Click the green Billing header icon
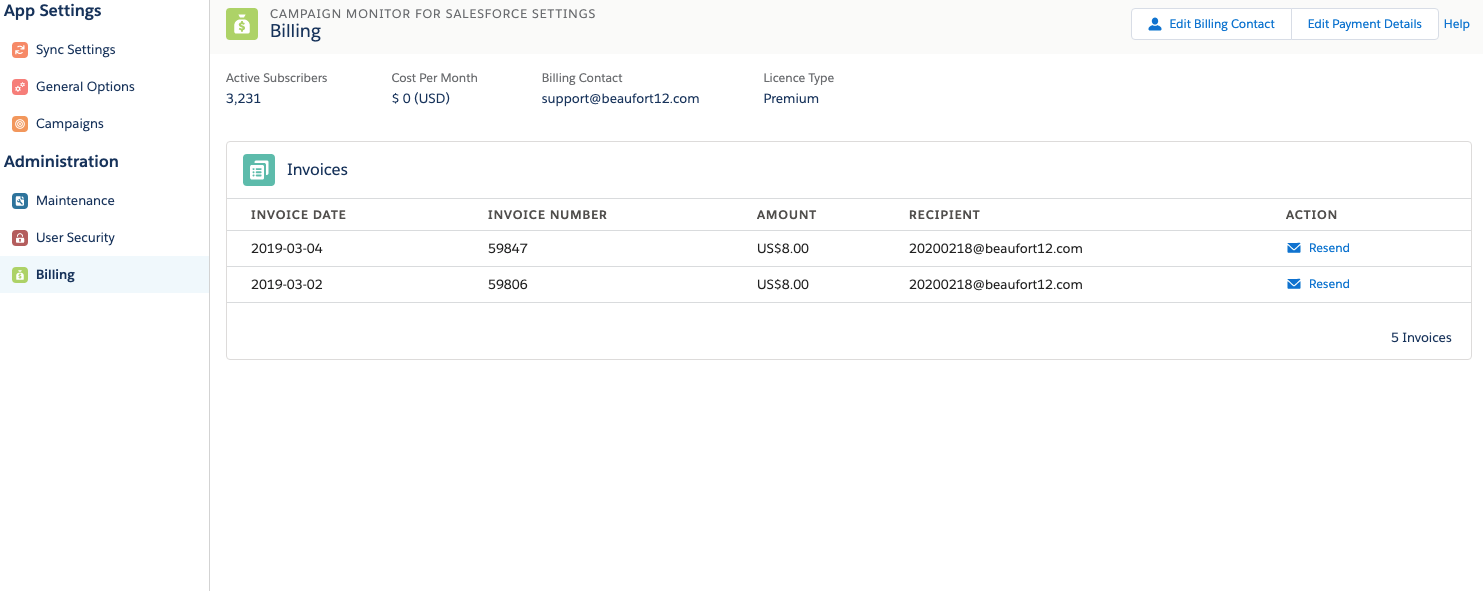Screen dimensions: 1483x591 click(242, 24)
